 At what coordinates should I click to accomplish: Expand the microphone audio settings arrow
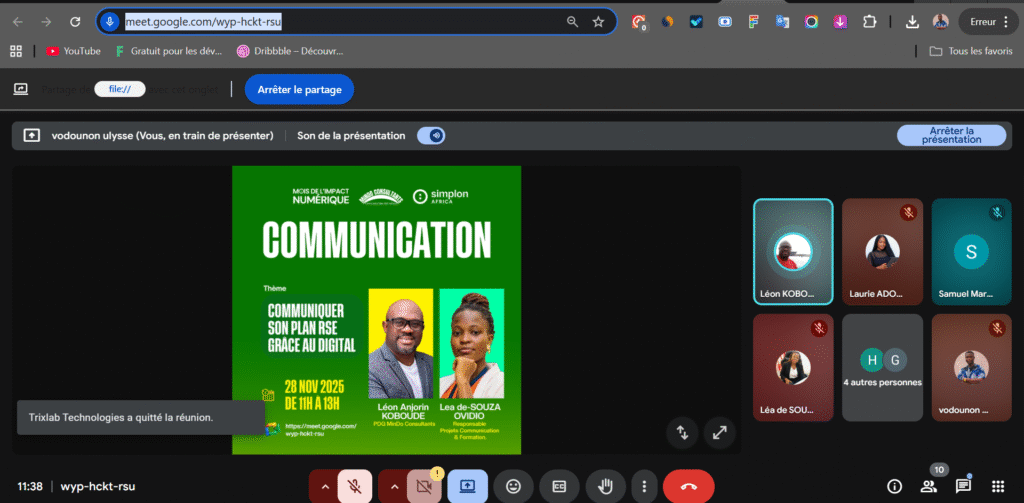(323, 486)
